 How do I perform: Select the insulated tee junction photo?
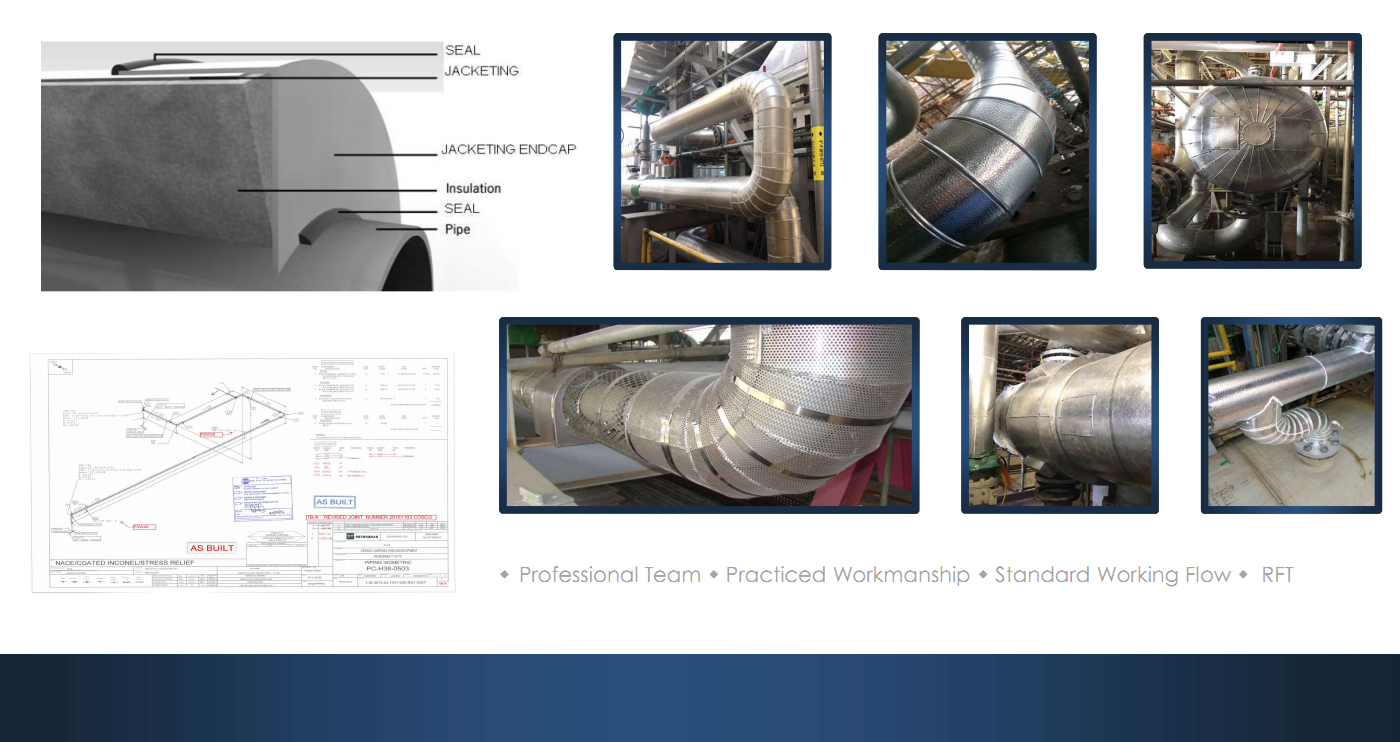pyautogui.click(x=1059, y=416)
